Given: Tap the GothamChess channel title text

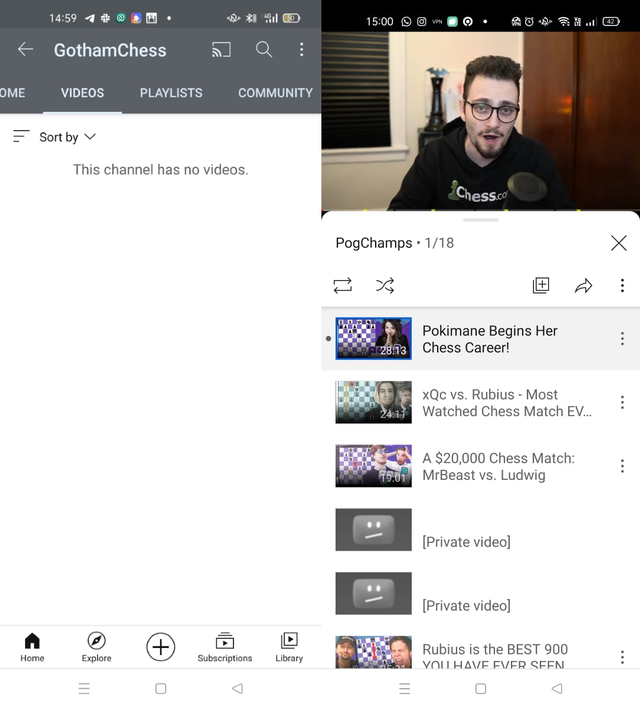Looking at the screenshot, I should (x=110, y=50).
